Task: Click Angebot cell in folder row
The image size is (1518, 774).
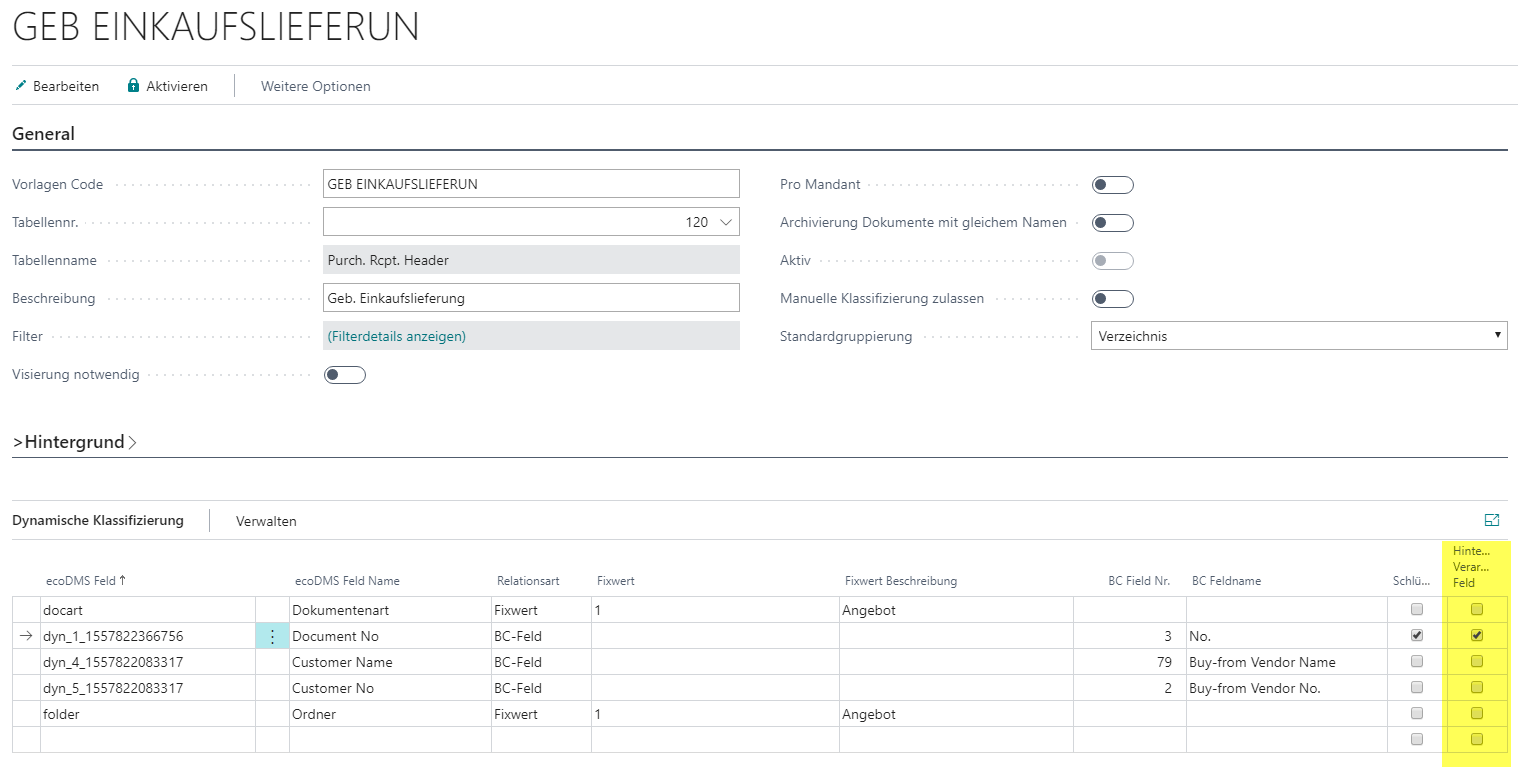Action: click(x=956, y=714)
